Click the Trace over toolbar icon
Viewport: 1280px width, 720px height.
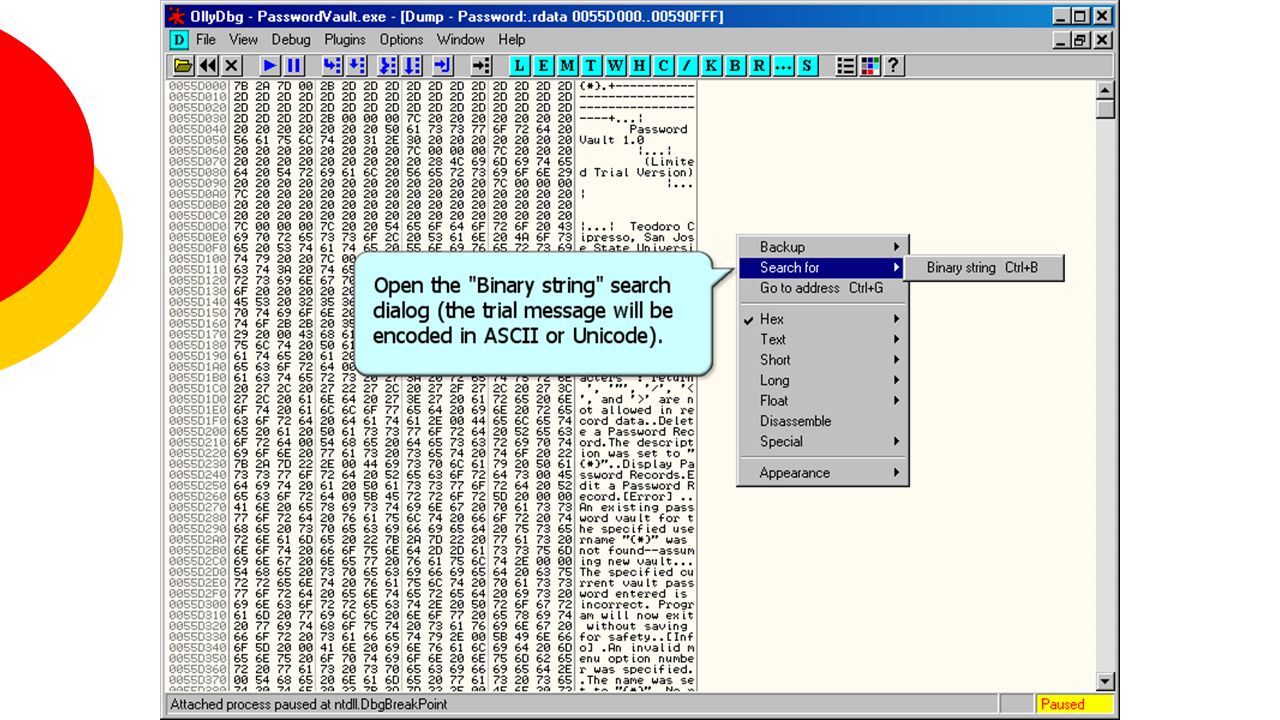[413, 66]
